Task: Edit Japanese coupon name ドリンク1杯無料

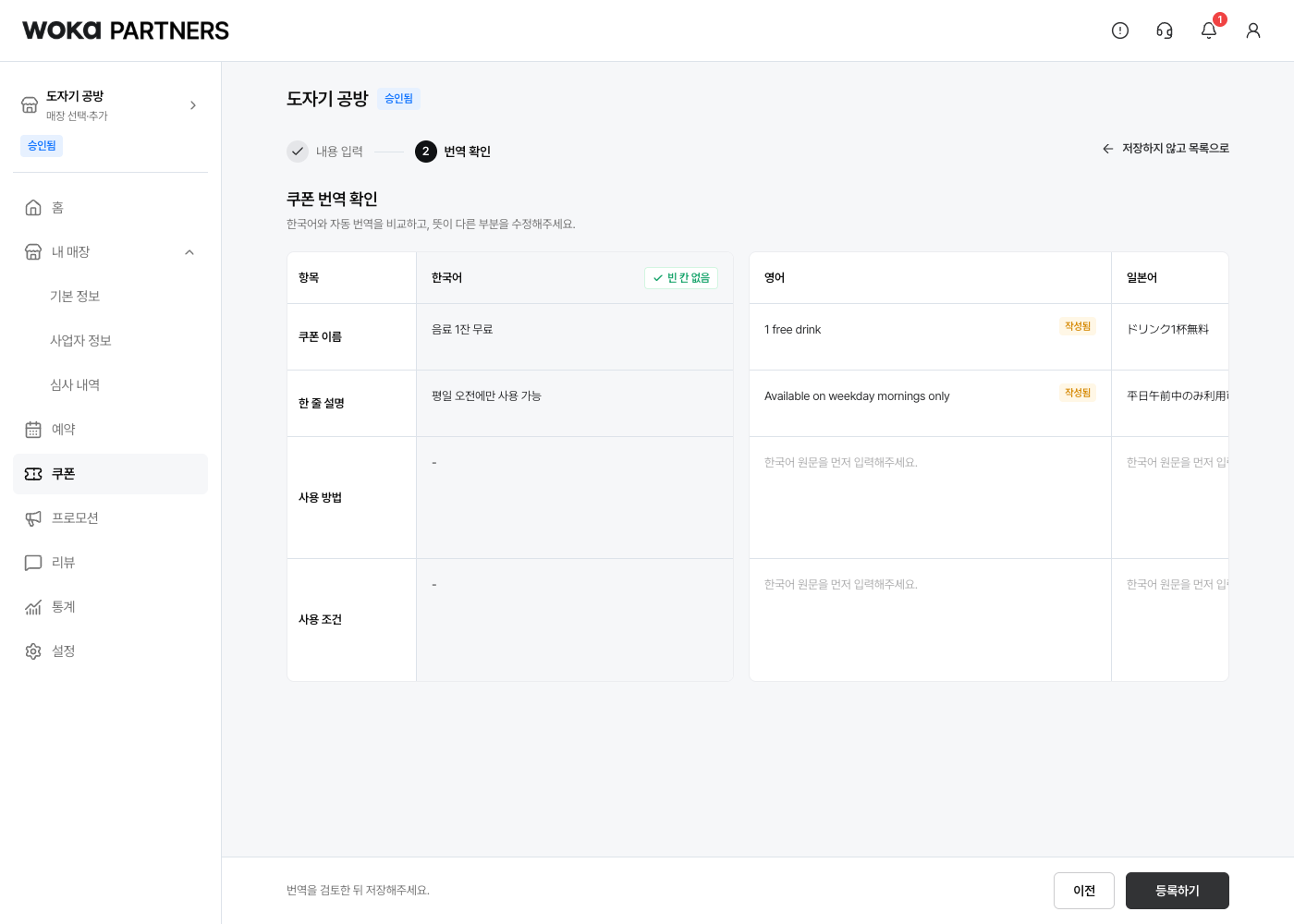Action: click(x=1170, y=337)
